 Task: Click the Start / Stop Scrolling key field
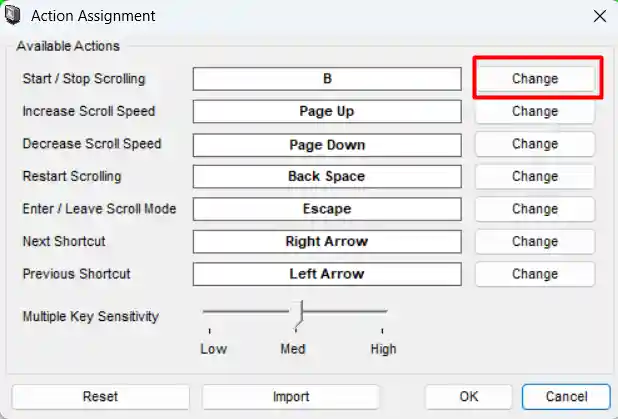327,79
